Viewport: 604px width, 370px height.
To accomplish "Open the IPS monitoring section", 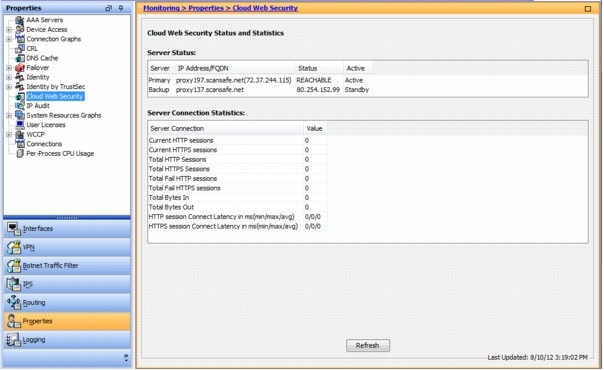I will [x=67, y=284].
